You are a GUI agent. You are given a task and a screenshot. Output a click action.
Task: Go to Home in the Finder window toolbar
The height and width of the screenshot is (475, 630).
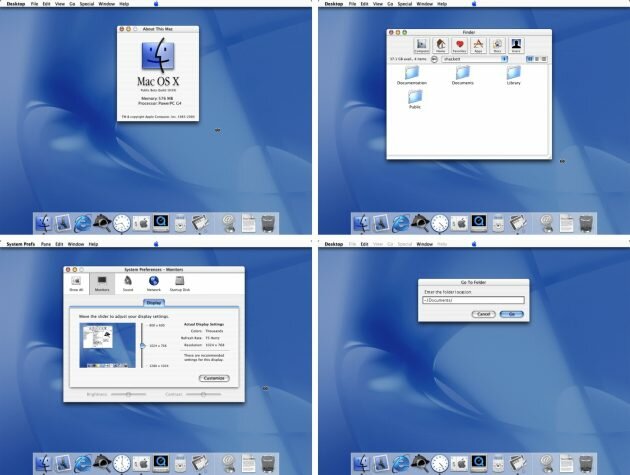tap(440, 45)
